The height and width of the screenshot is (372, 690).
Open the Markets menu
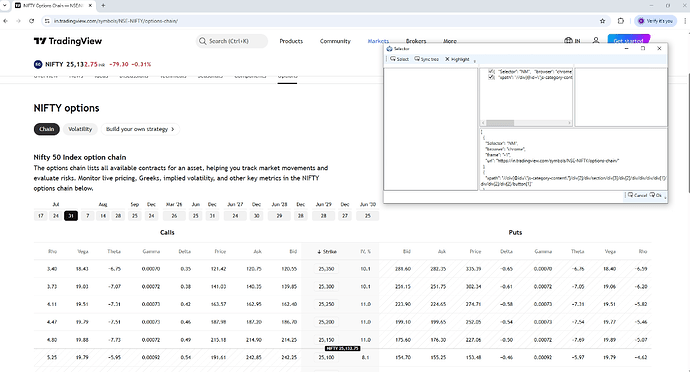[378, 41]
